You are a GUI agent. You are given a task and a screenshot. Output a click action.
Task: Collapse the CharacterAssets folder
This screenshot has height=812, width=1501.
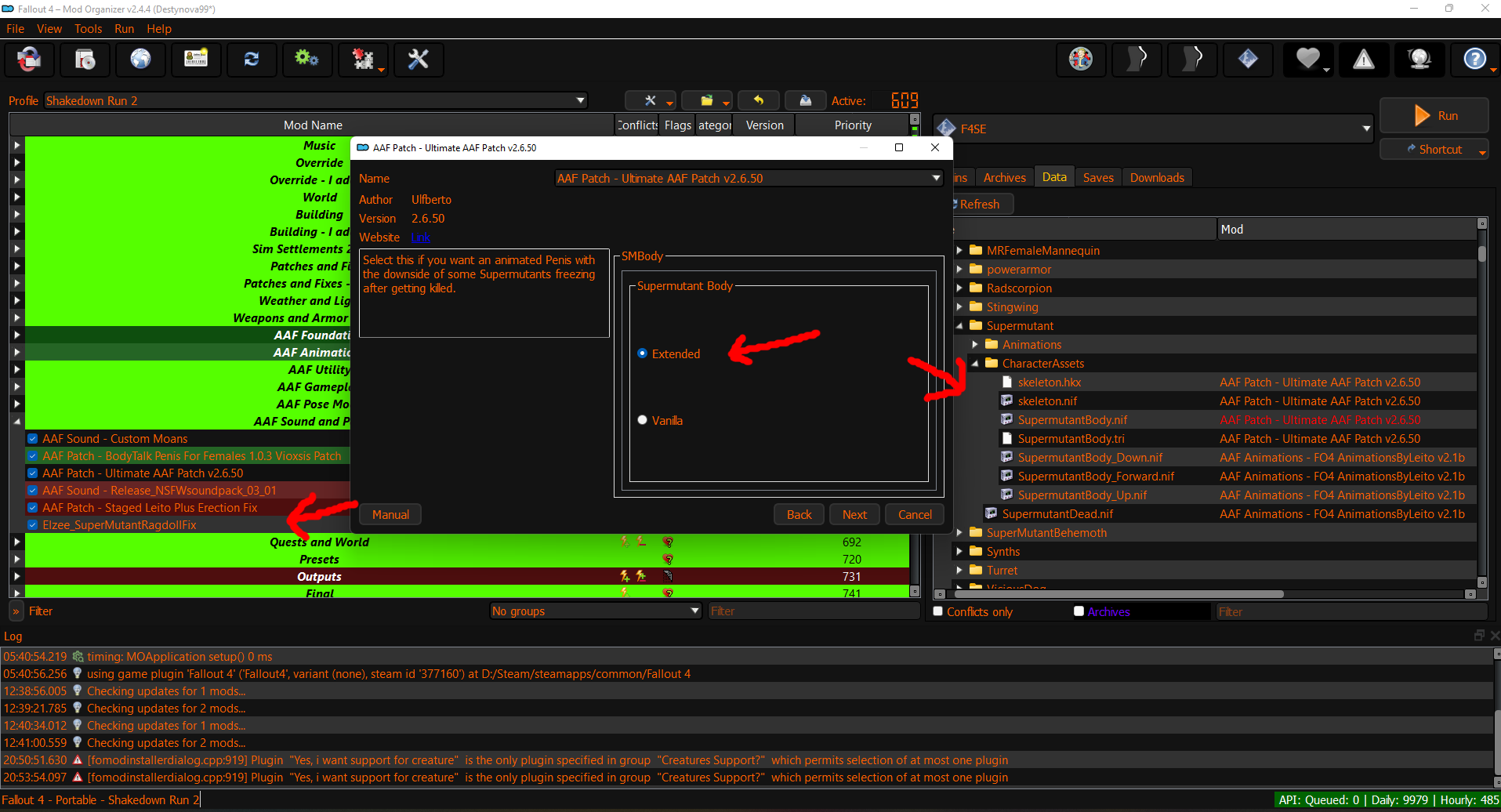(x=975, y=364)
